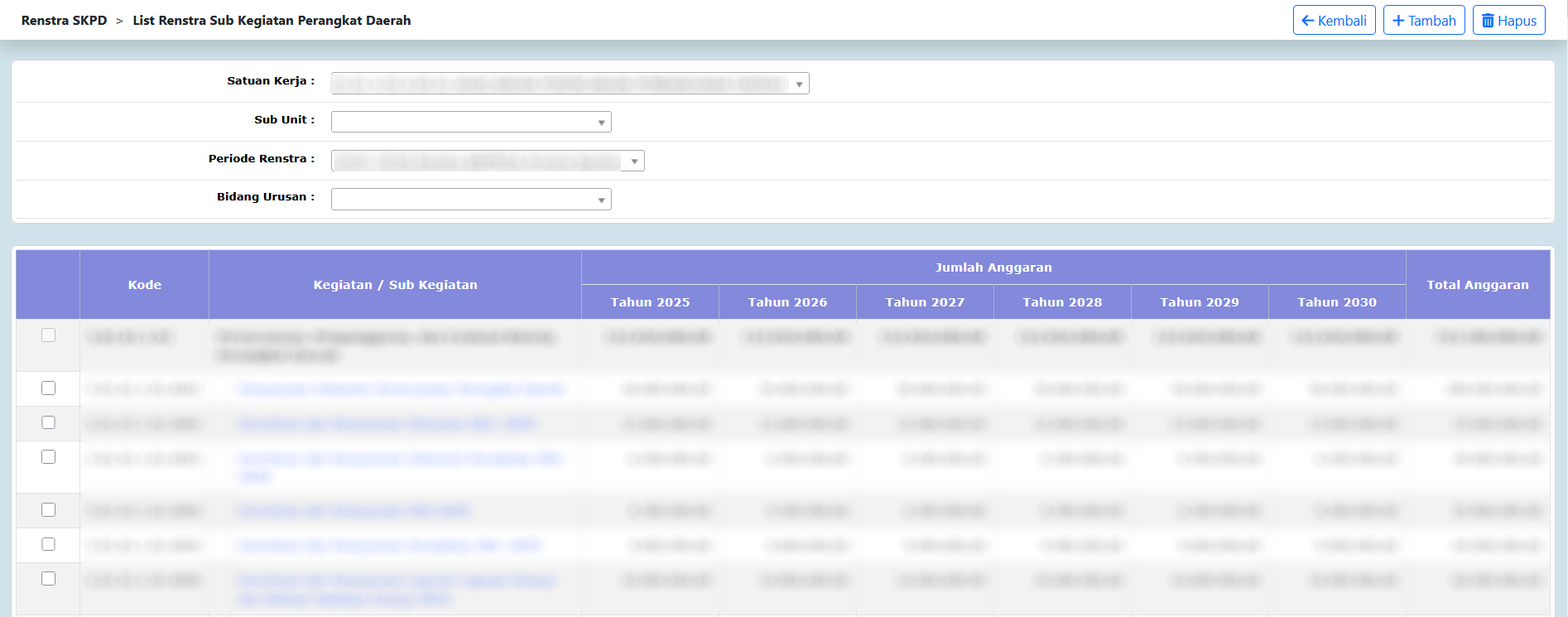Open the Satuan Kerja dropdown
This screenshot has height=617, width=1568.
point(570,84)
